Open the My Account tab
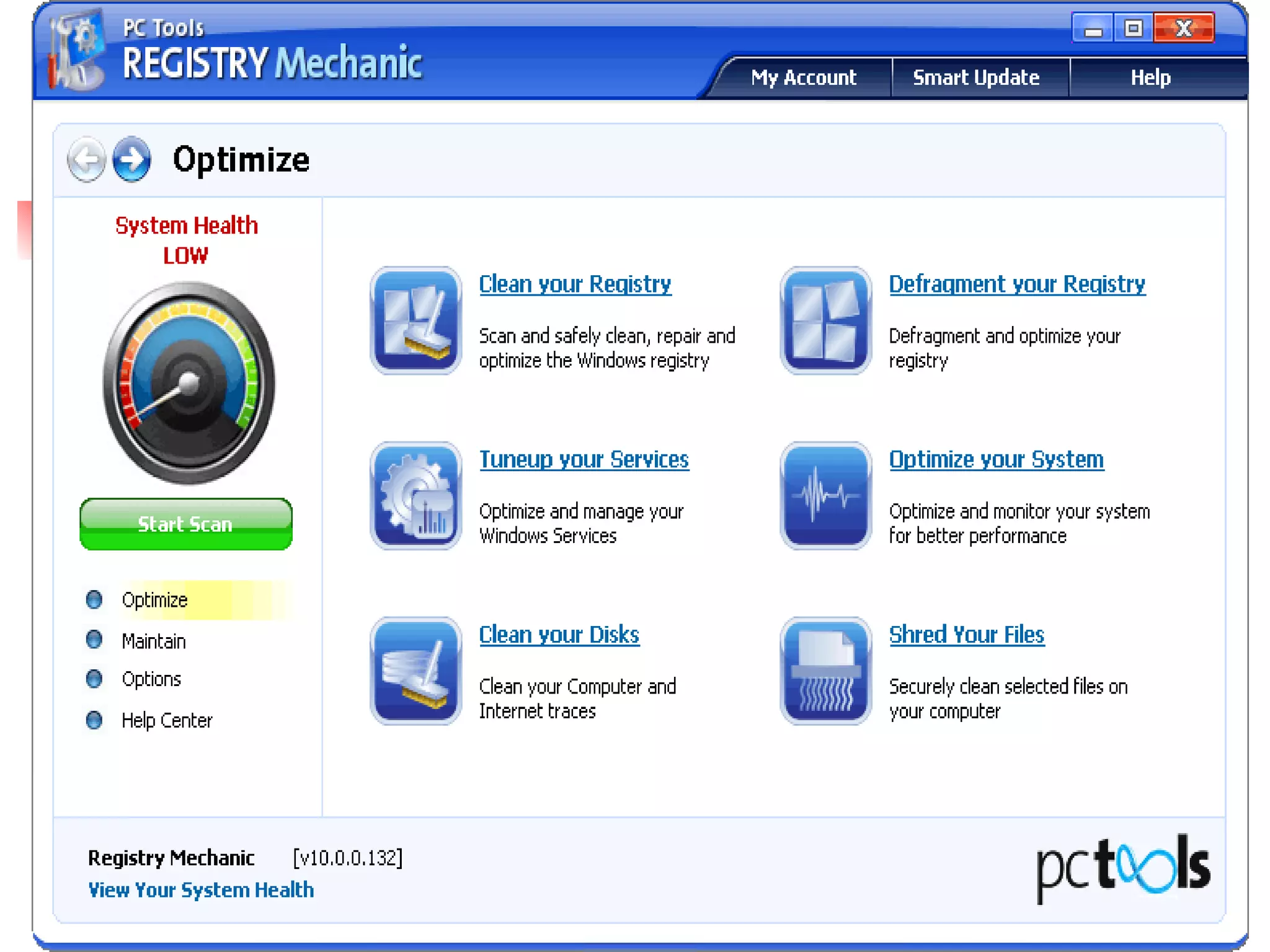This screenshot has height=952, width=1270. [x=803, y=77]
